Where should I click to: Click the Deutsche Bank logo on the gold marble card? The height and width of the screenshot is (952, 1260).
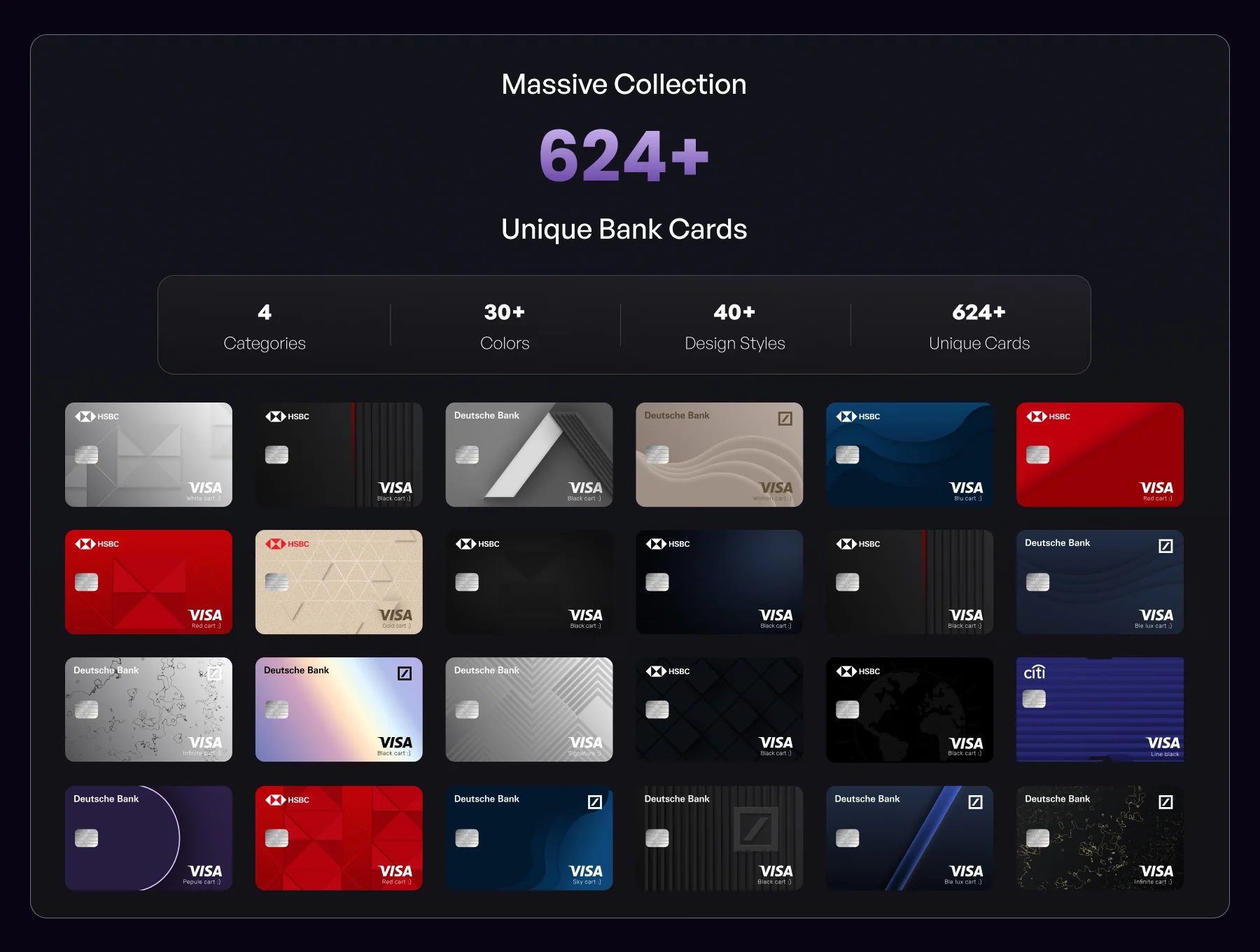tap(1165, 802)
